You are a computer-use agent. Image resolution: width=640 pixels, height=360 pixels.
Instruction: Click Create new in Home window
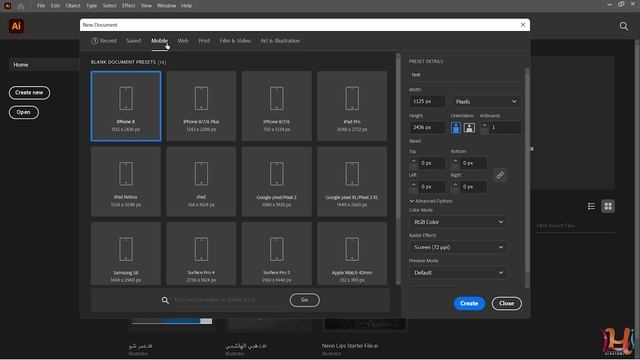click(29, 93)
